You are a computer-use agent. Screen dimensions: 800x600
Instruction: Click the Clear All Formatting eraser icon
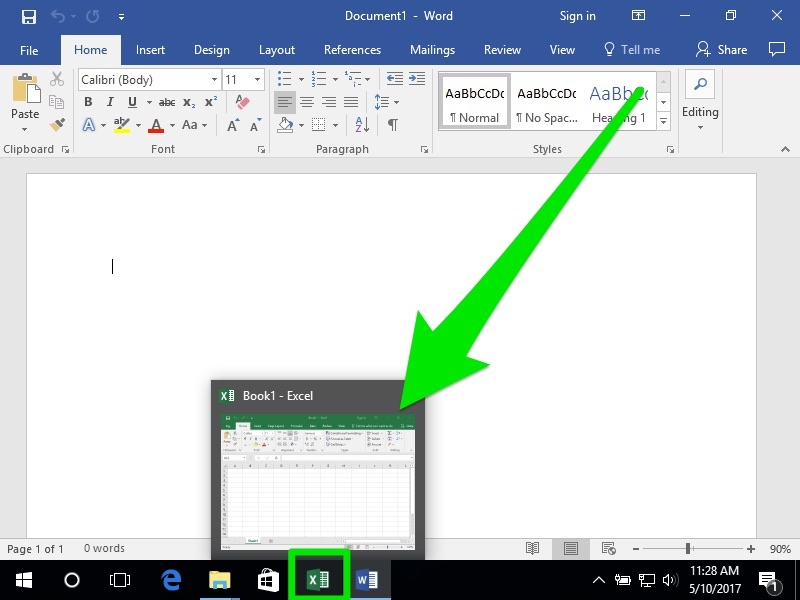241,102
